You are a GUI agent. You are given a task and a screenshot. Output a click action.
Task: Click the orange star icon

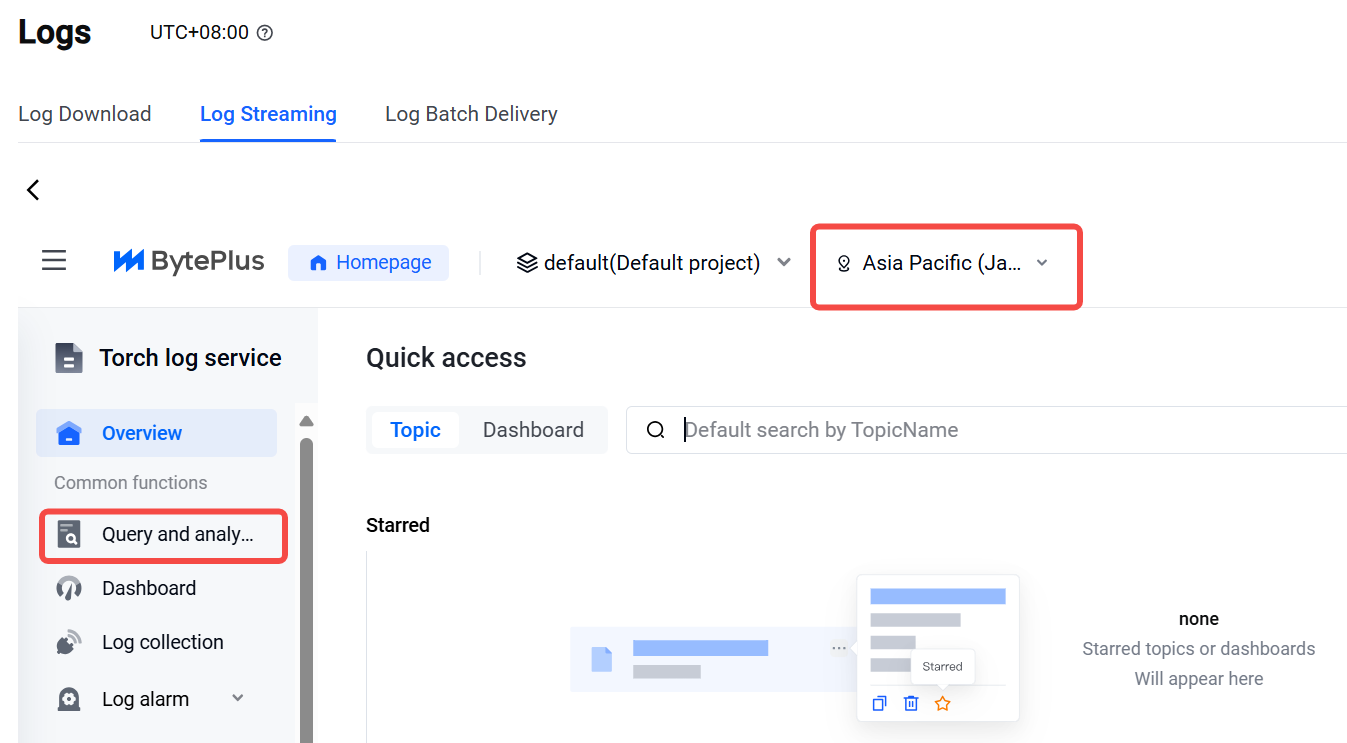point(942,704)
